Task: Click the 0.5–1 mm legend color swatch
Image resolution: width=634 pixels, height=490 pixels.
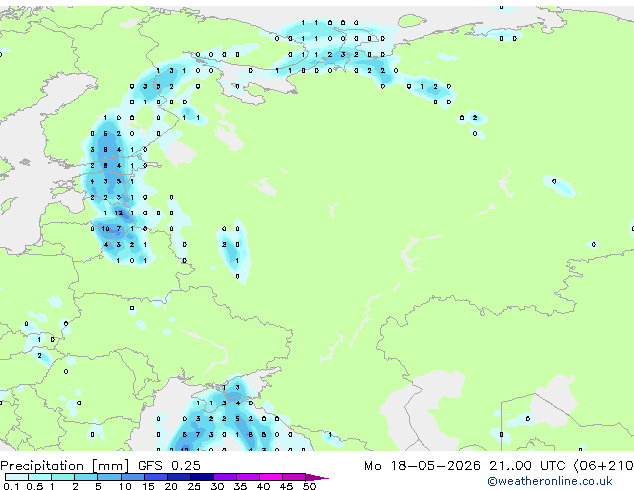Action: tap(40, 477)
